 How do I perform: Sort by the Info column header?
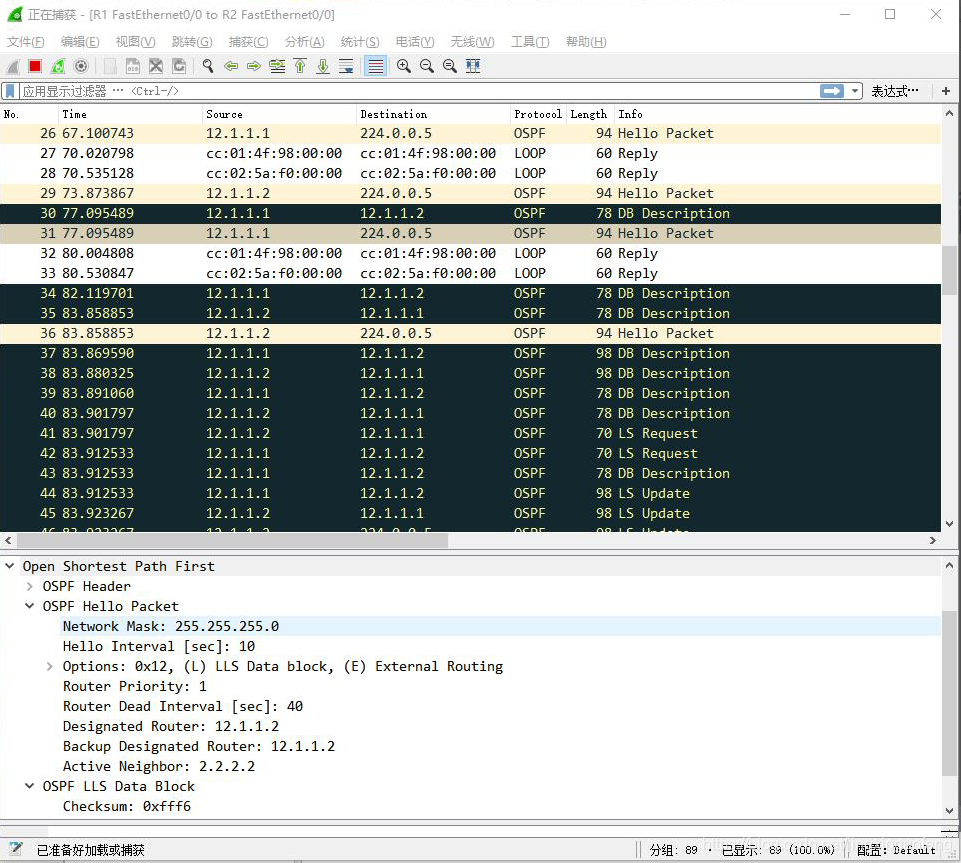(x=777, y=114)
